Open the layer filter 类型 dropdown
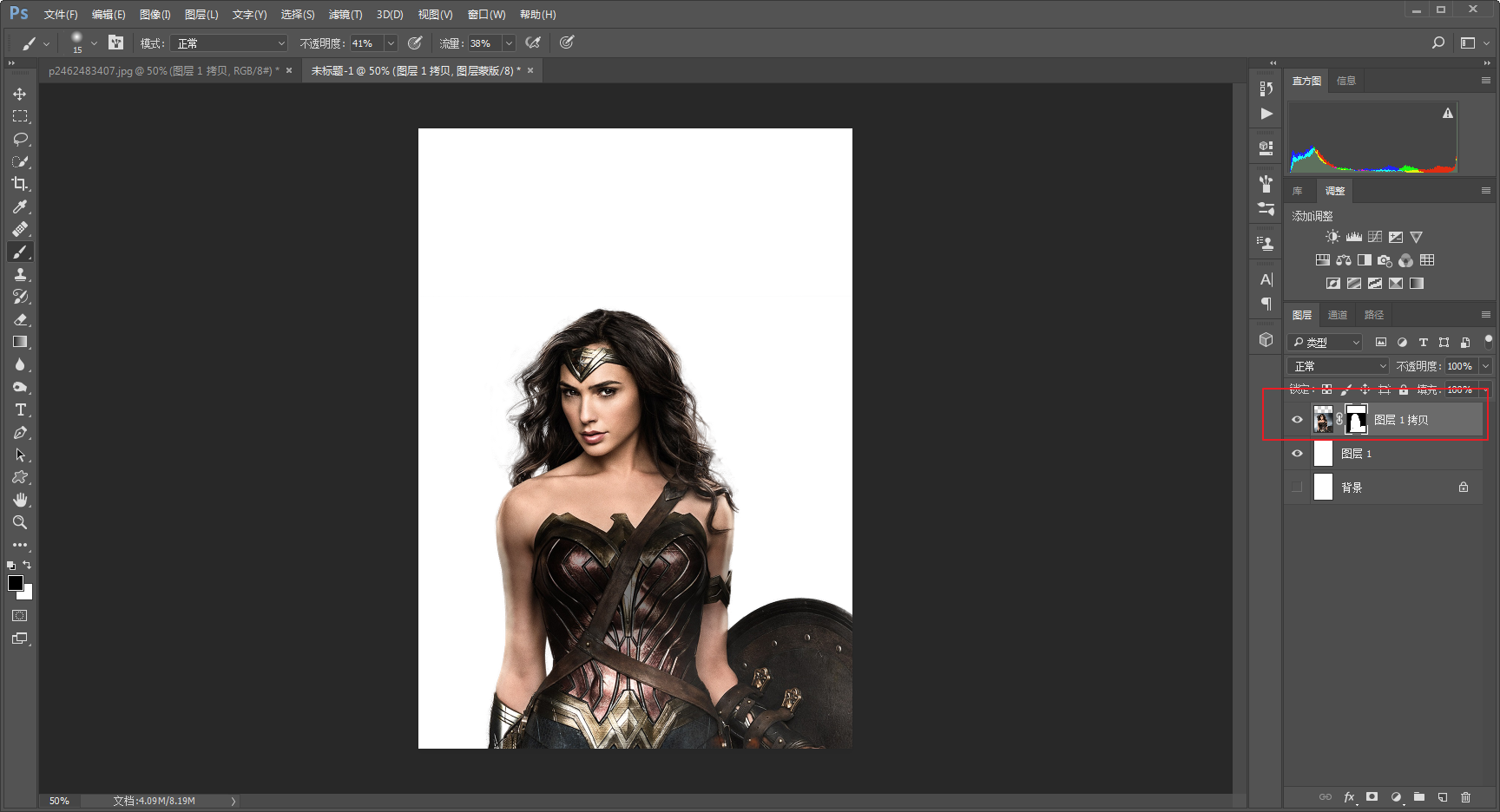Viewport: 1500px width, 812px height. (1326, 343)
